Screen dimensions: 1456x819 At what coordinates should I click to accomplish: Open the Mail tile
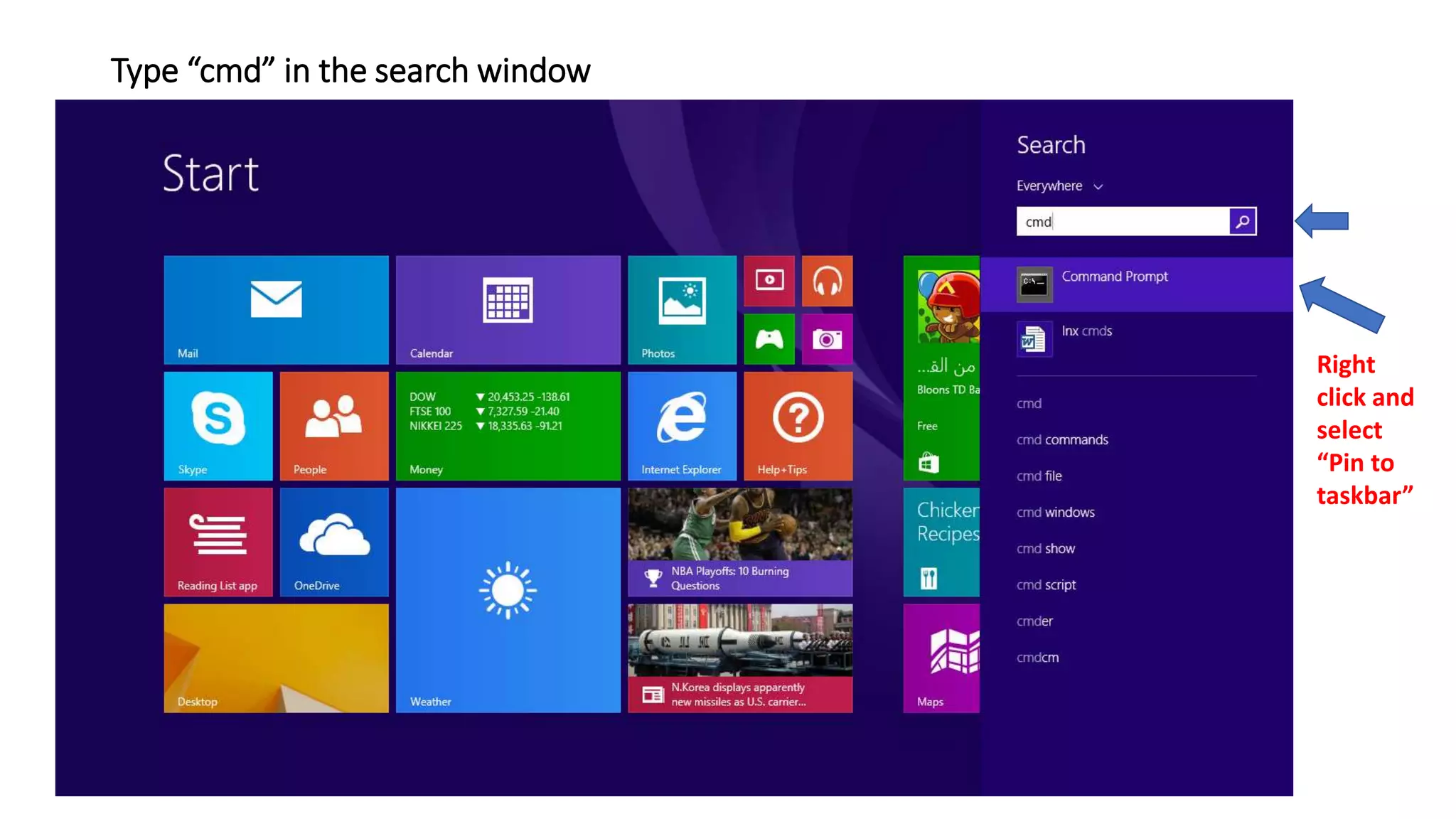(x=276, y=310)
